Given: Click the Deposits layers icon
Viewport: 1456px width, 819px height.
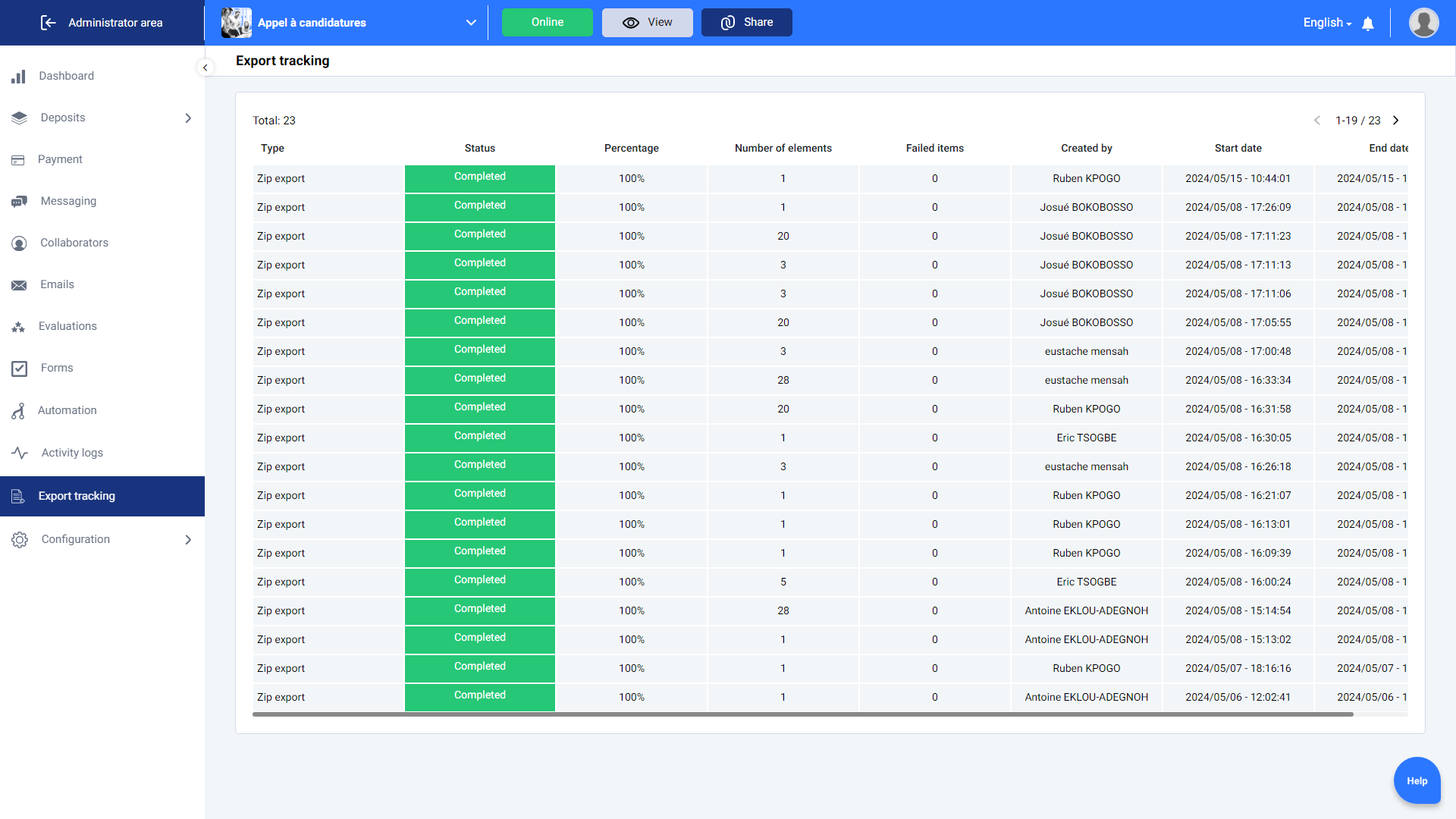Looking at the screenshot, I should click(20, 118).
